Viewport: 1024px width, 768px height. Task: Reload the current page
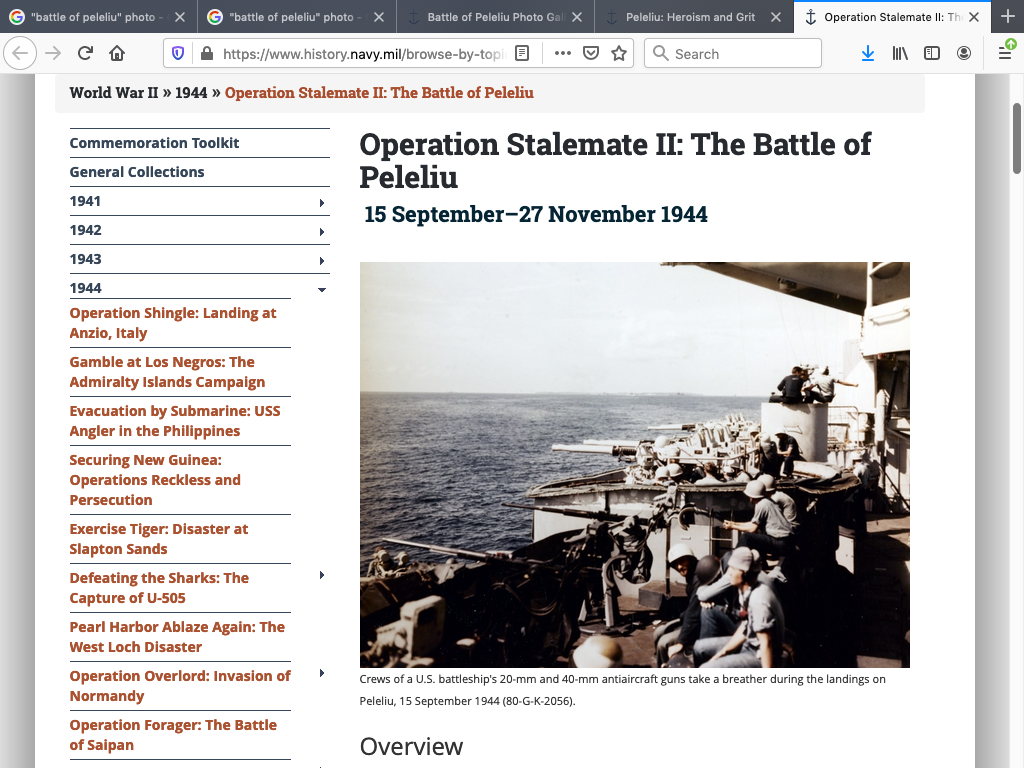(x=85, y=54)
